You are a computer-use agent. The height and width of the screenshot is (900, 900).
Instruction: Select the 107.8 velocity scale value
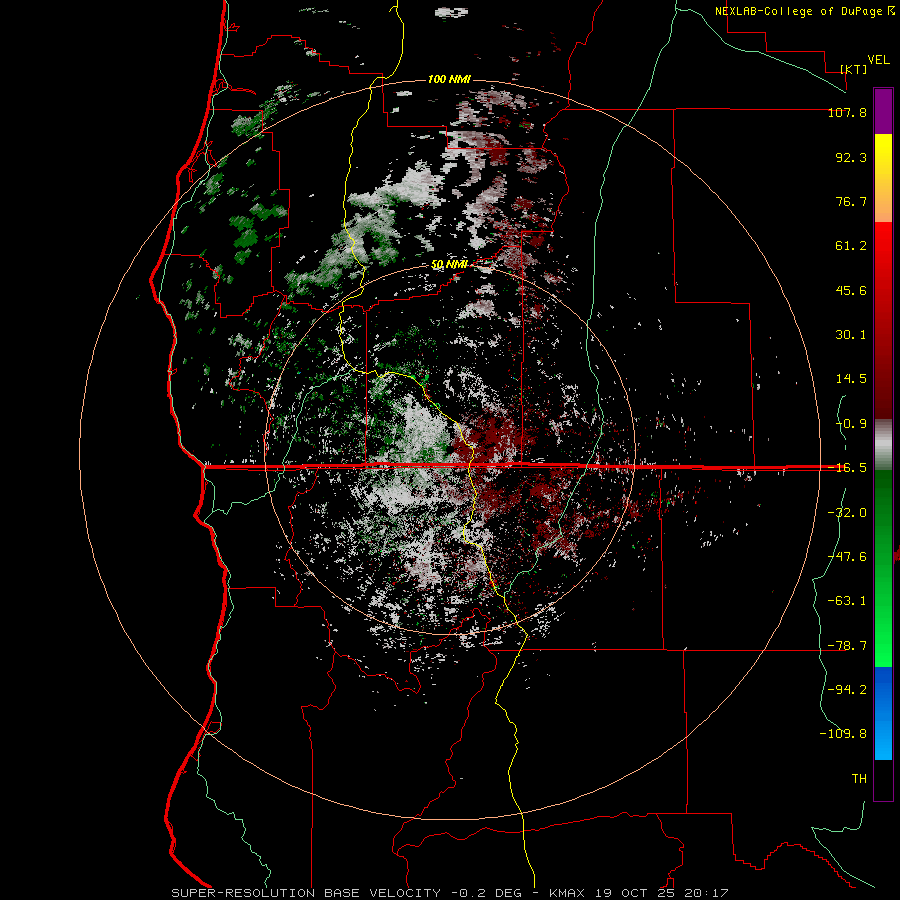(847, 112)
